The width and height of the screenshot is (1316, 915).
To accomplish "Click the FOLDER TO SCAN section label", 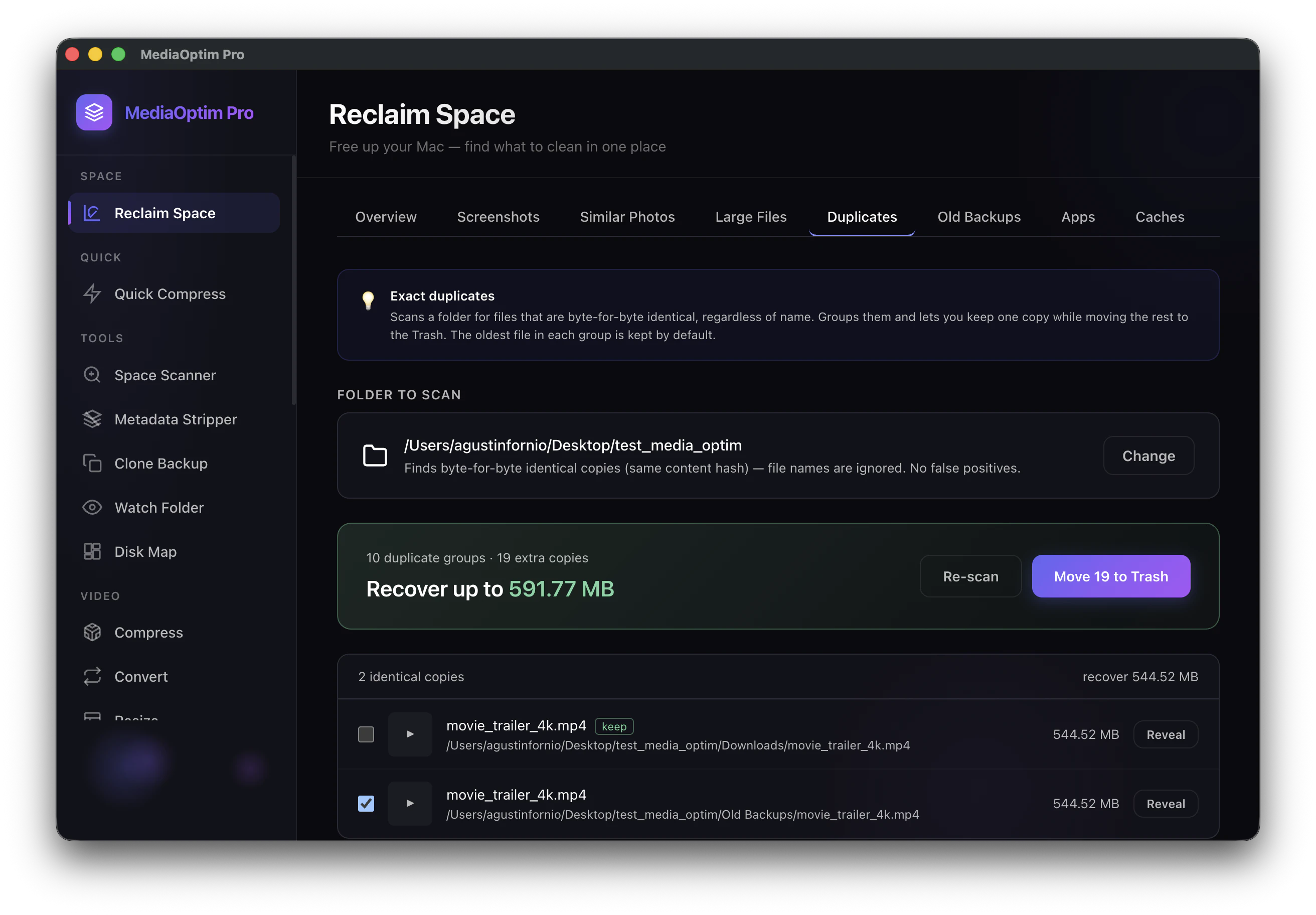I will 399,394.
